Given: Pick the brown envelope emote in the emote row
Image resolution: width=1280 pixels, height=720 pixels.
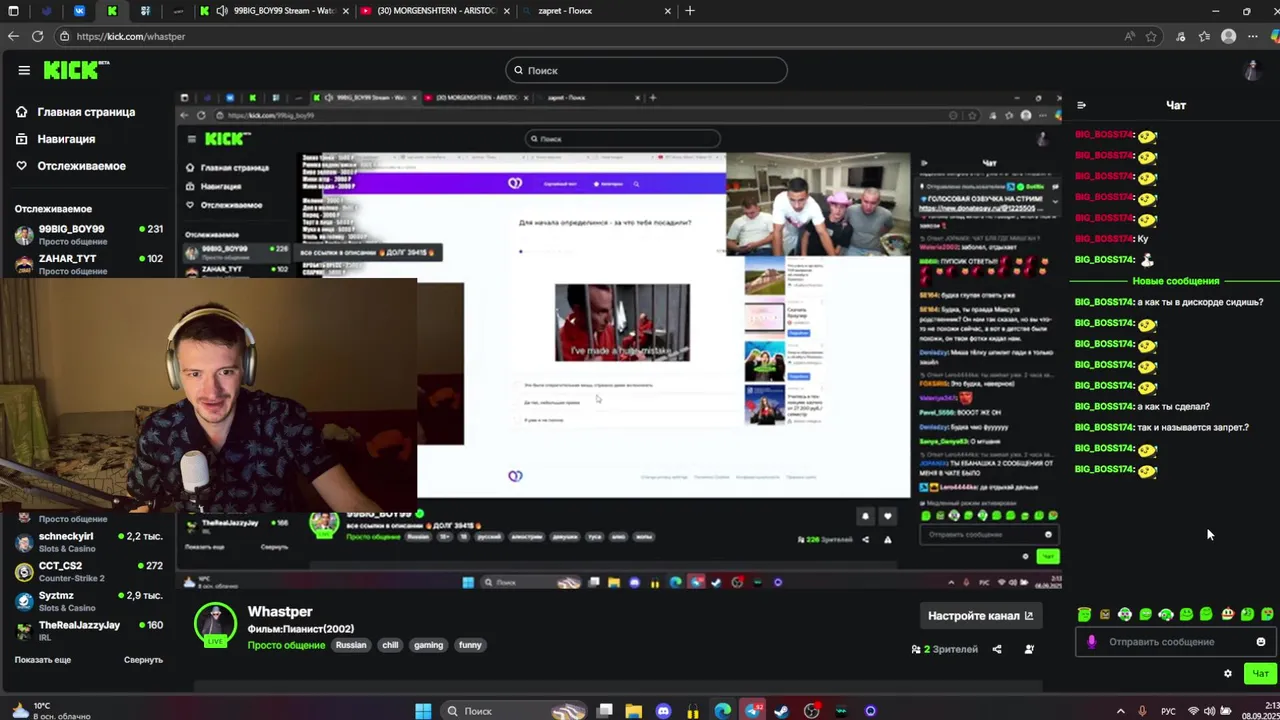Looking at the screenshot, I should [x=1105, y=614].
